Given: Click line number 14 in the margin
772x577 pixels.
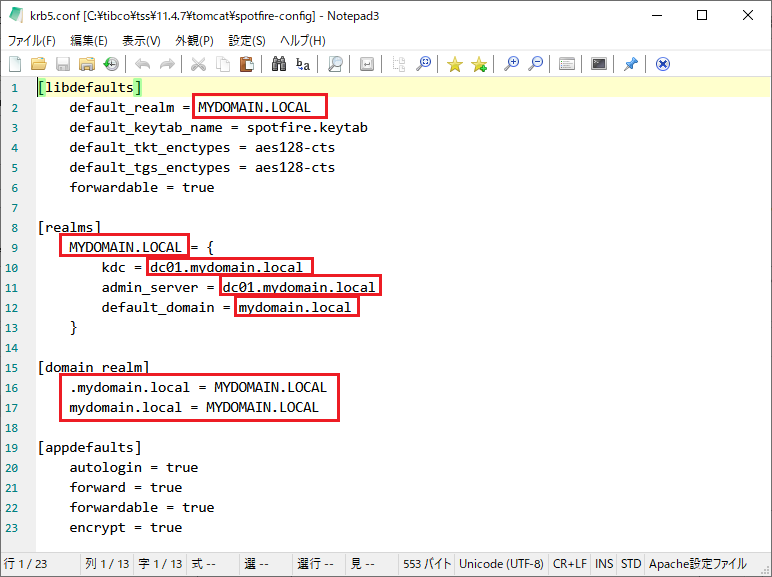Looking at the screenshot, I should pyautogui.click(x=11, y=348).
